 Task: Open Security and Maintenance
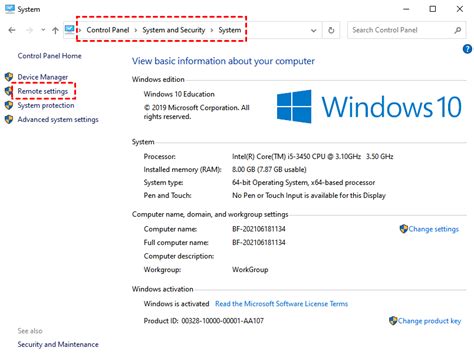tap(58, 344)
